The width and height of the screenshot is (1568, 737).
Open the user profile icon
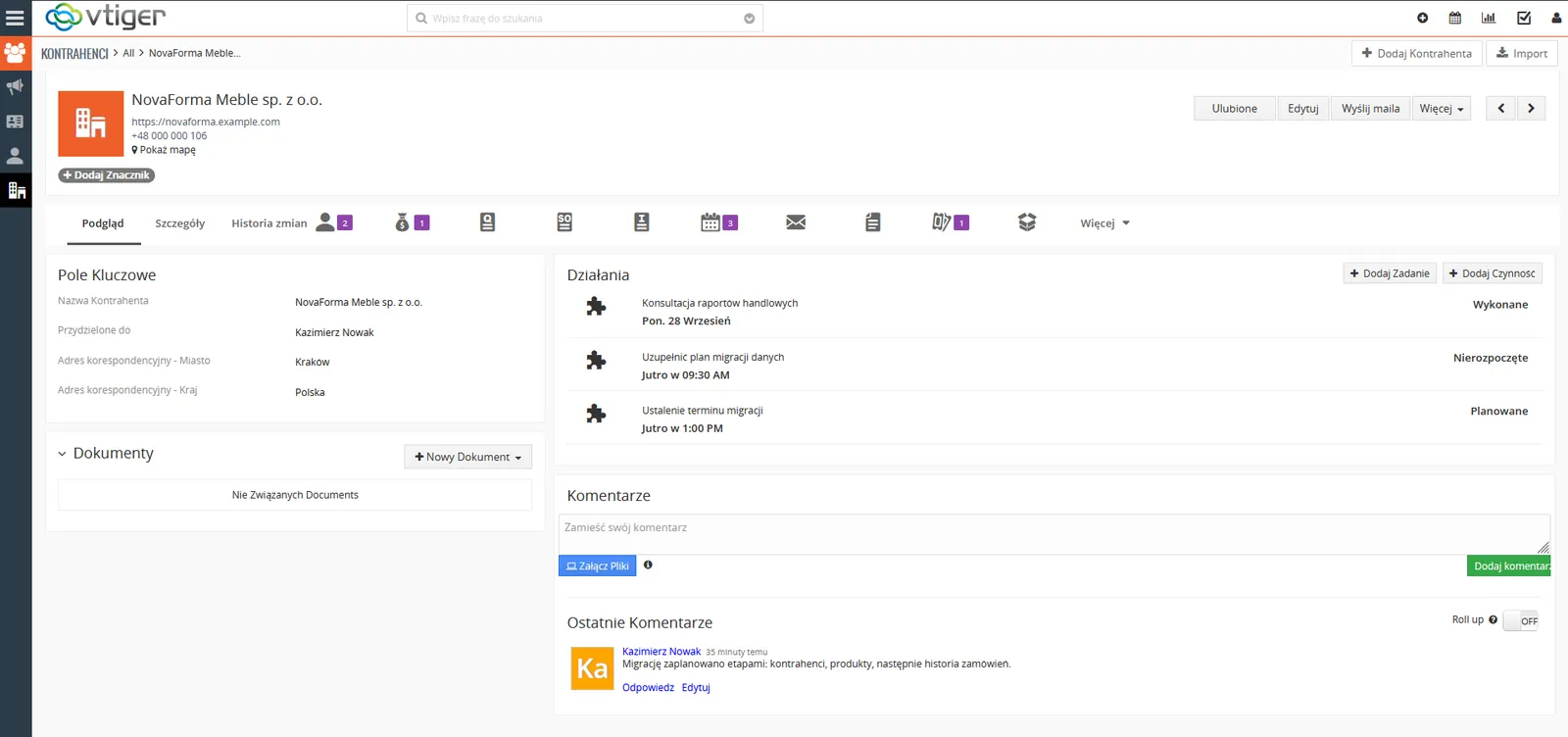tap(1556, 18)
